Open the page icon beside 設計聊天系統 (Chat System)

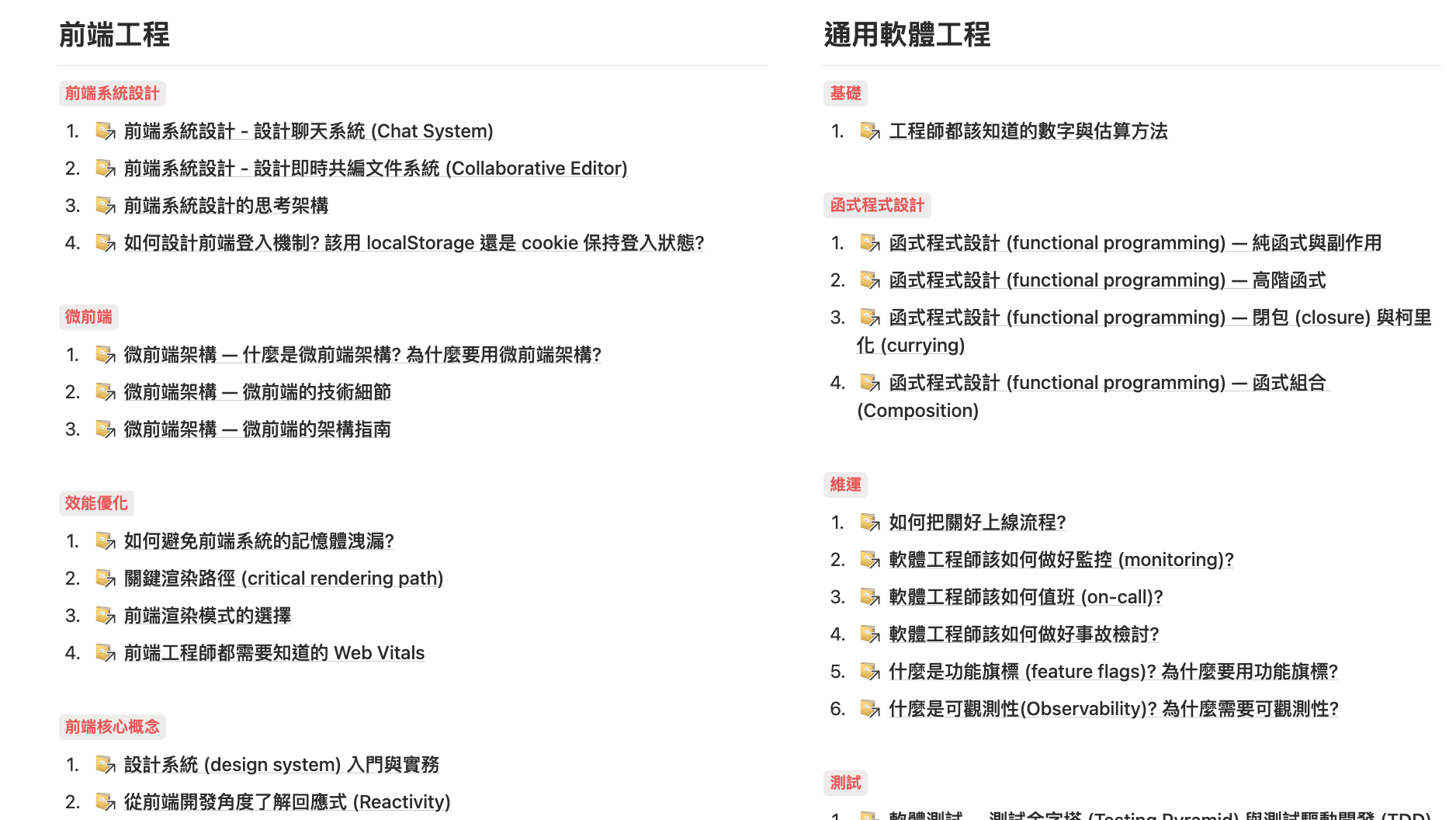[x=105, y=131]
